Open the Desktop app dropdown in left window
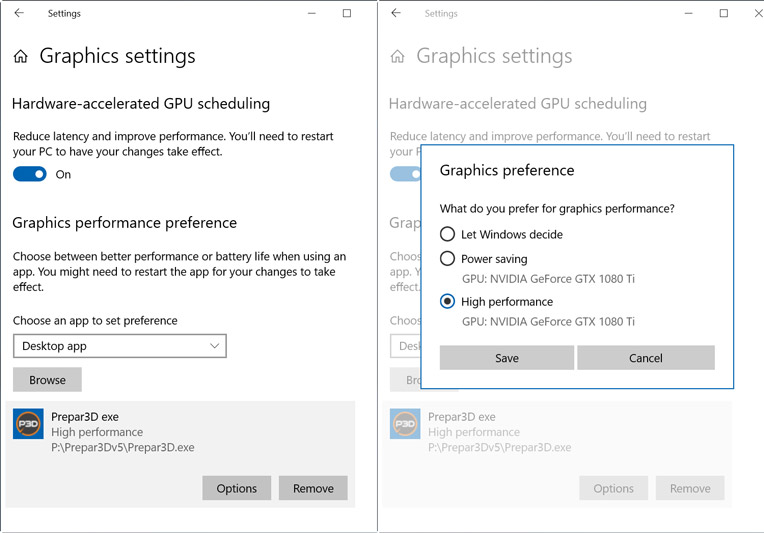The image size is (764, 533). pyautogui.click(x=120, y=346)
